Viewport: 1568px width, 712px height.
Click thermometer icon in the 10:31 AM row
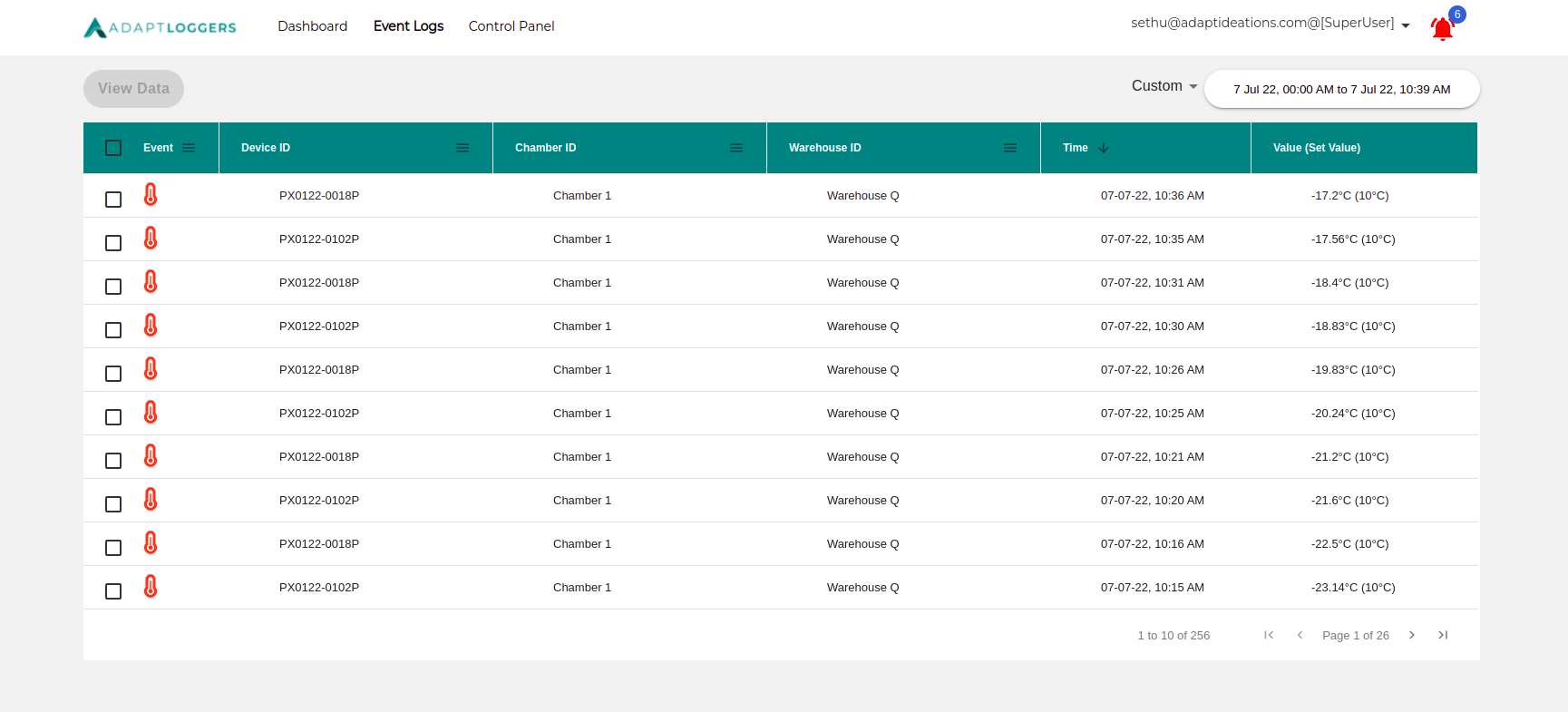tap(151, 282)
